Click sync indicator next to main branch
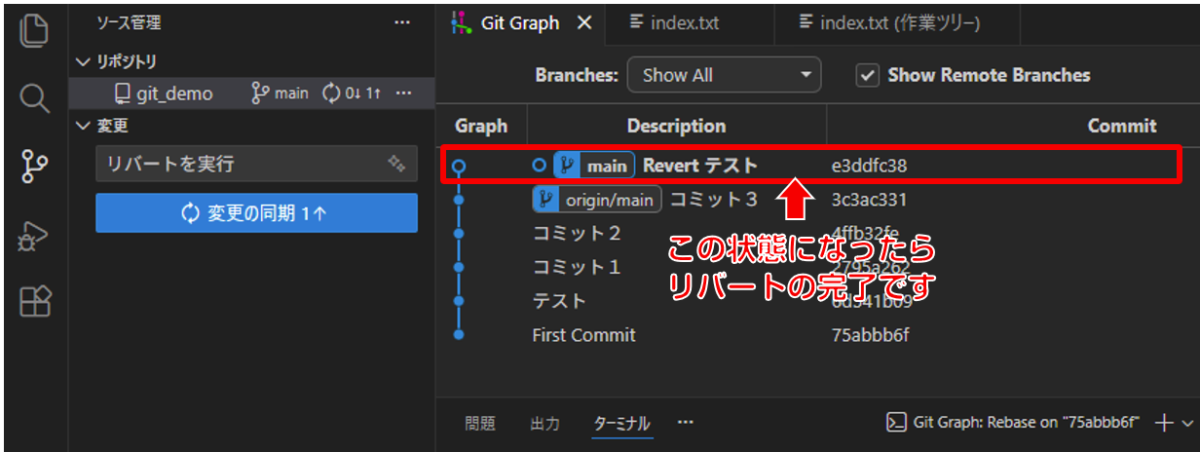The image size is (1200, 452). point(350,93)
